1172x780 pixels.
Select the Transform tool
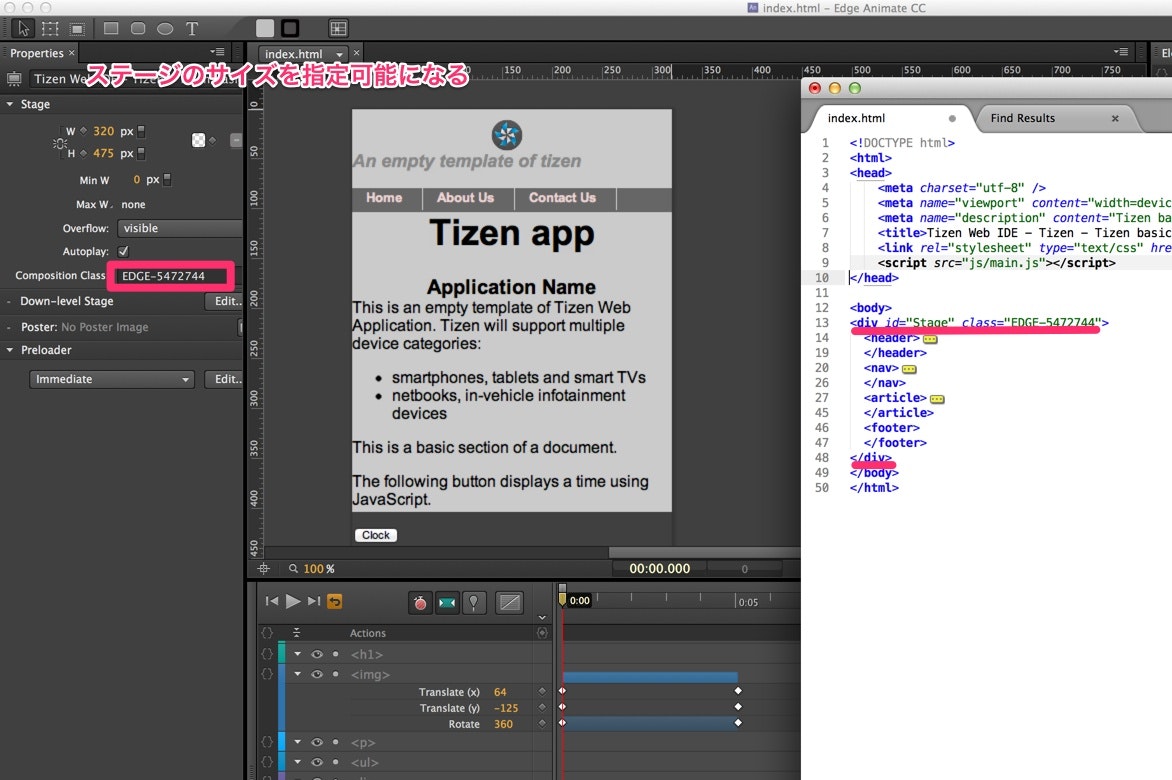tap(50, 28)
